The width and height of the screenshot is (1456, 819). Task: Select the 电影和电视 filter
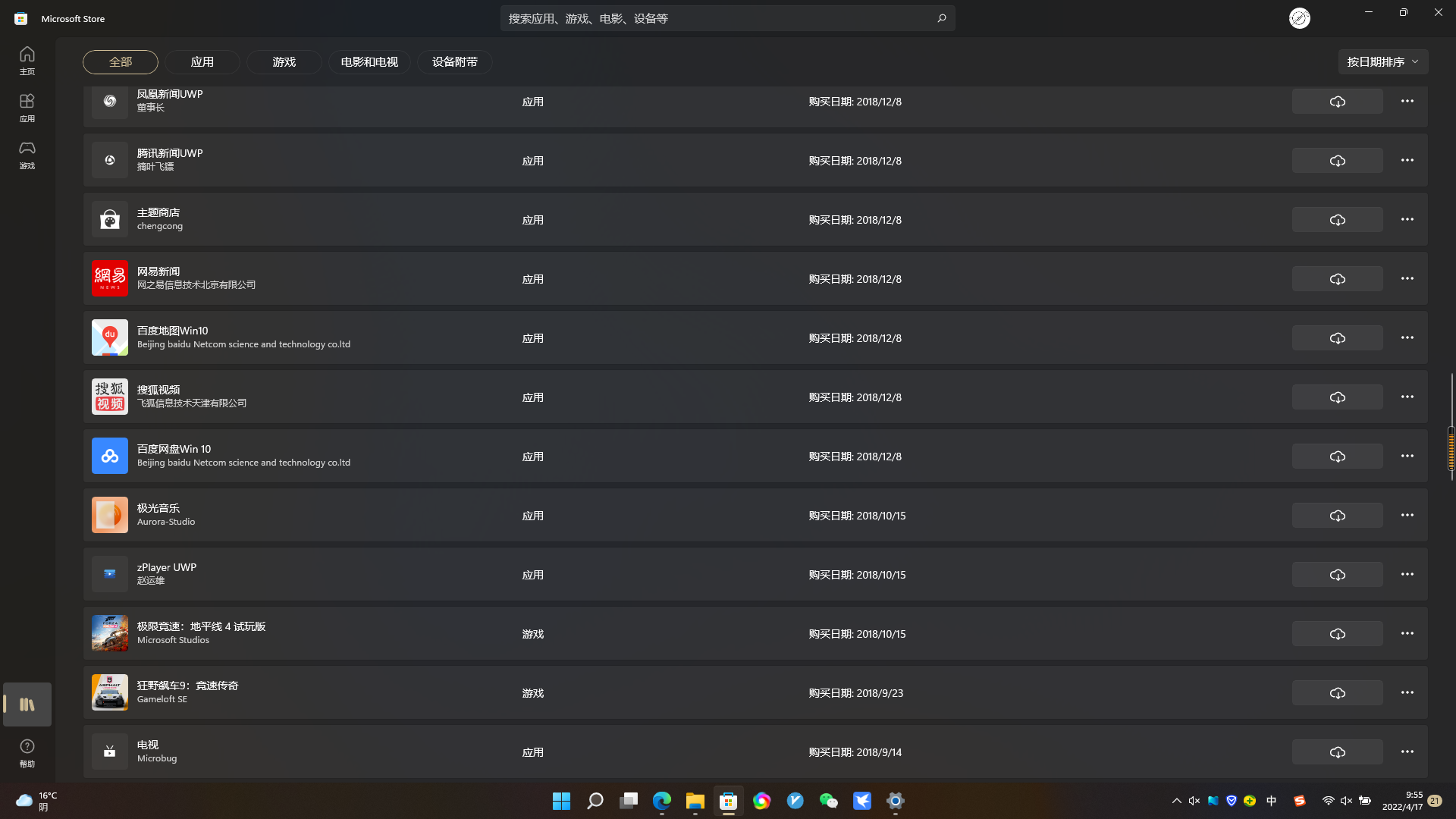pyautogui.click(x=369, y=62)
